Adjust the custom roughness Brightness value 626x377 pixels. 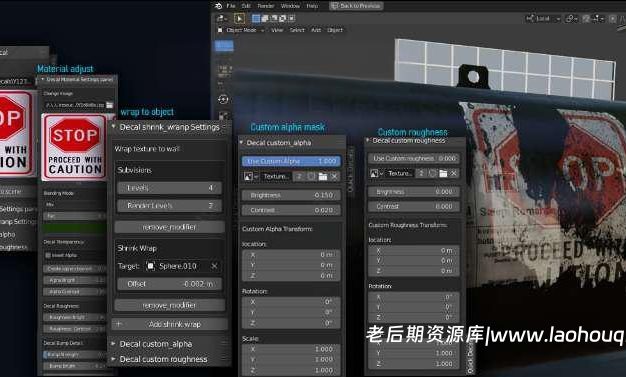click(x=414, y=192)
